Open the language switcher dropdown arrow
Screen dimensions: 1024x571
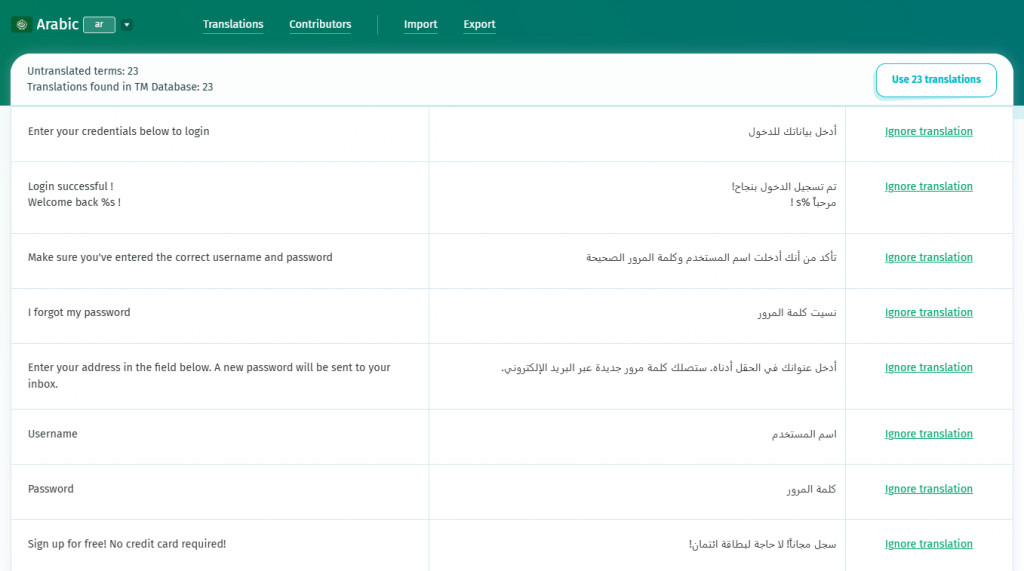[x=127, y=24]
